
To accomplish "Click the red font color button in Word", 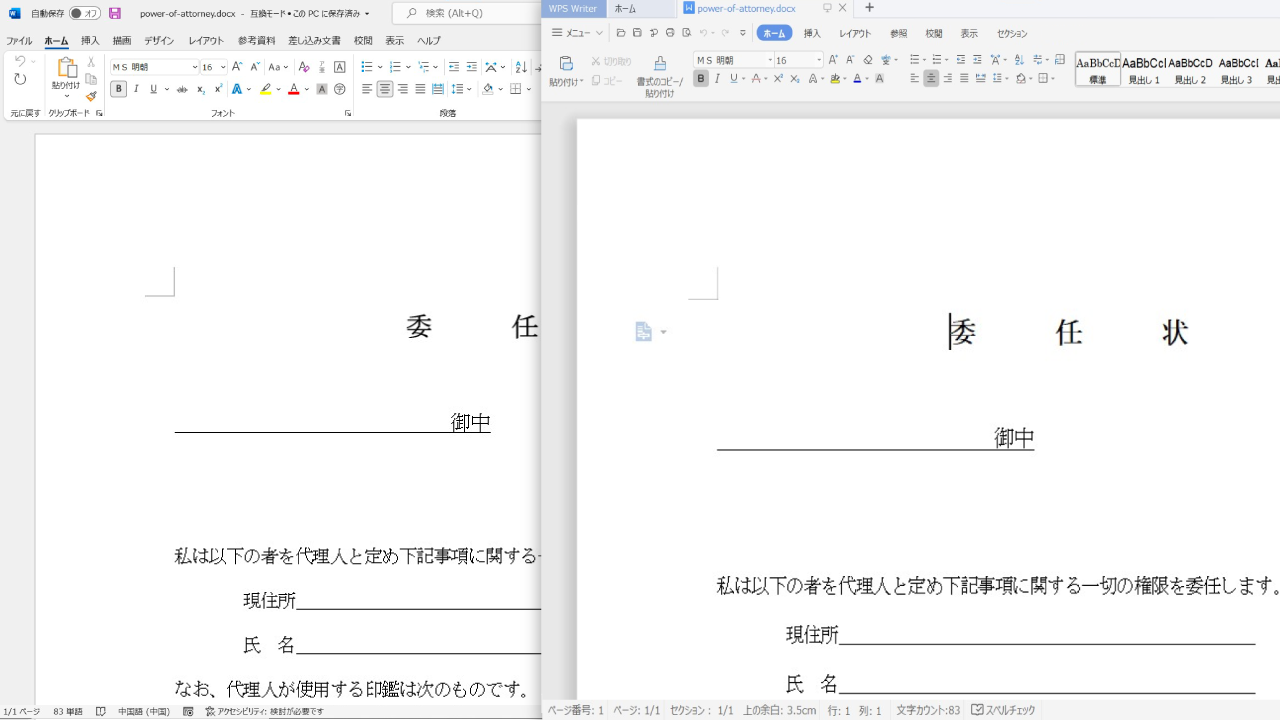I will point(293,89).
